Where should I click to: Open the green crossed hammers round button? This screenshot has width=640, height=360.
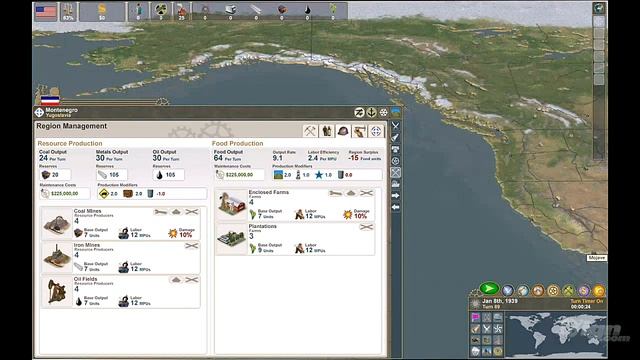coord(569,291)
